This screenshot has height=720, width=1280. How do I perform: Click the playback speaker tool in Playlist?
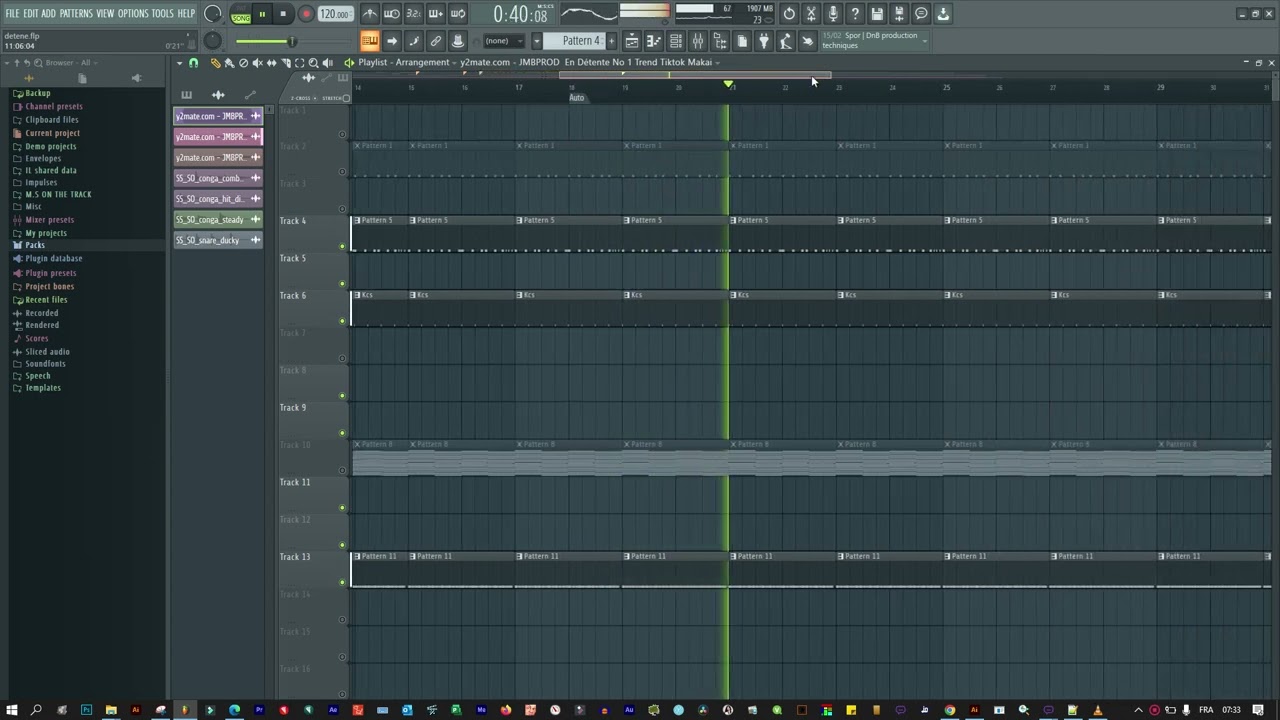[x=327, y=63]
